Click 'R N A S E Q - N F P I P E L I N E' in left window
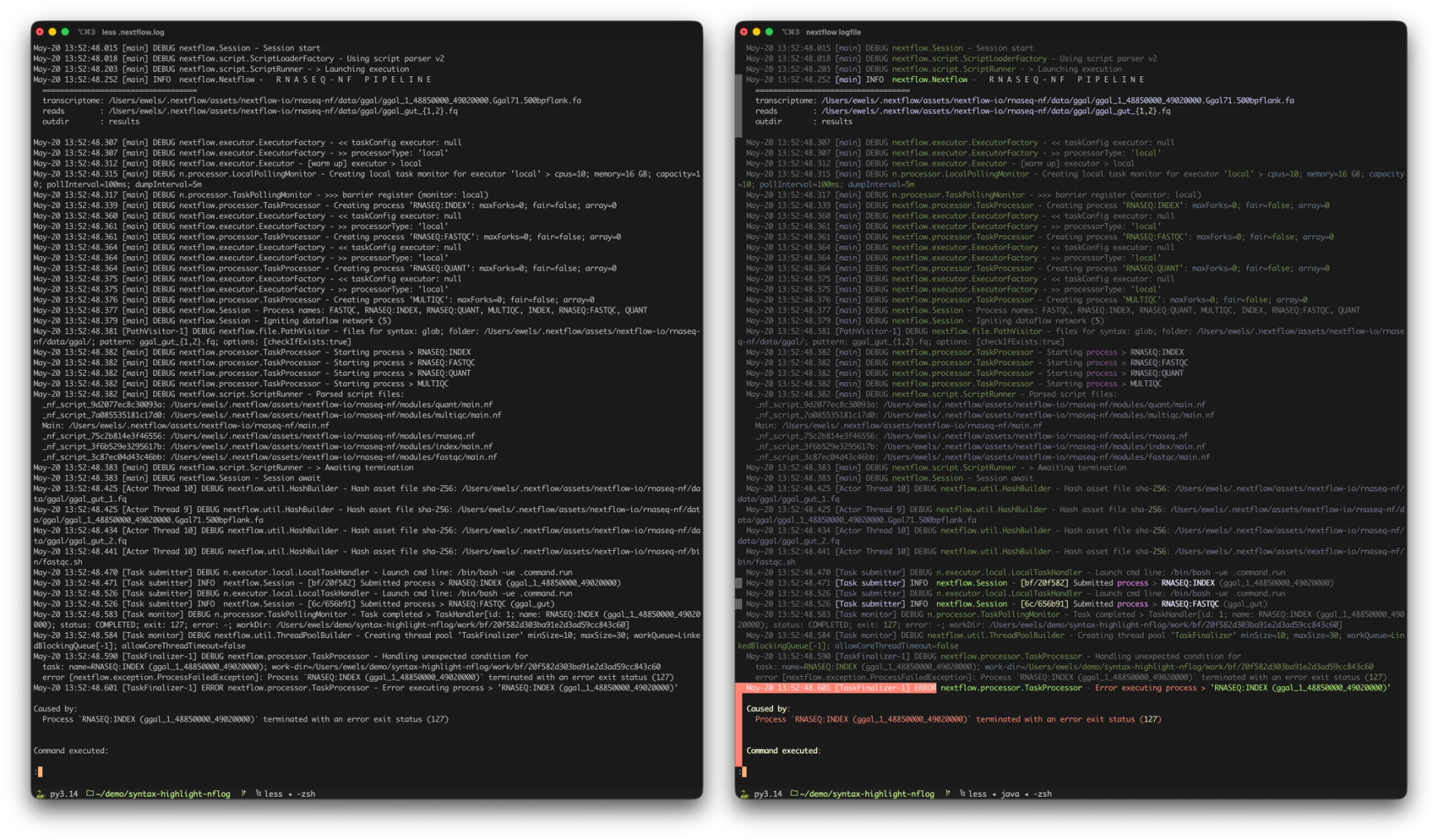Viewport: 1438px width, 840px height. click(x=354, y=80)
